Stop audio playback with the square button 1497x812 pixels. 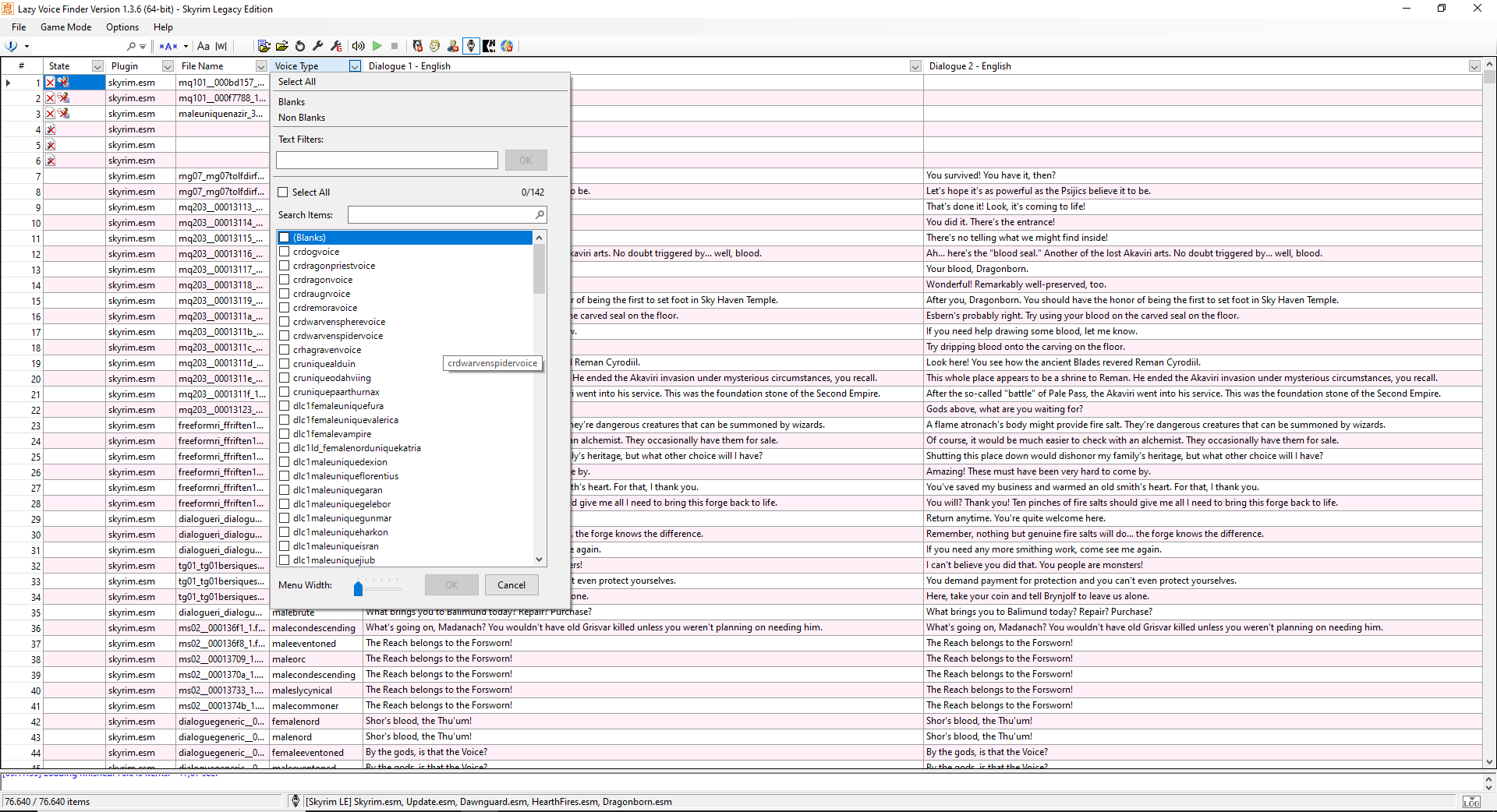[395, 46]
